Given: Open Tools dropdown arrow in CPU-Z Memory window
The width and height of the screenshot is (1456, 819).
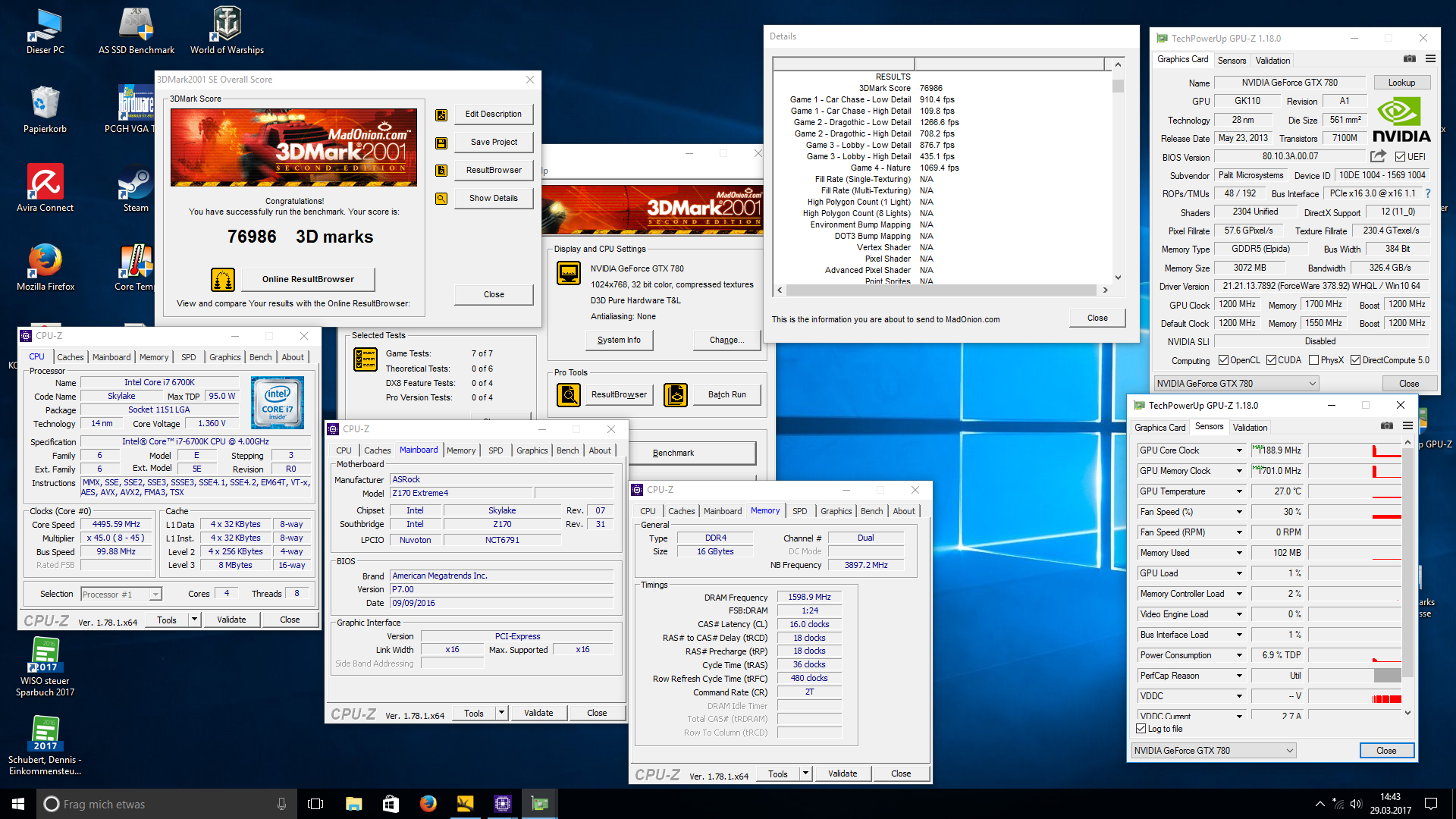Looking at the screenshot, I should coord(805,774).
